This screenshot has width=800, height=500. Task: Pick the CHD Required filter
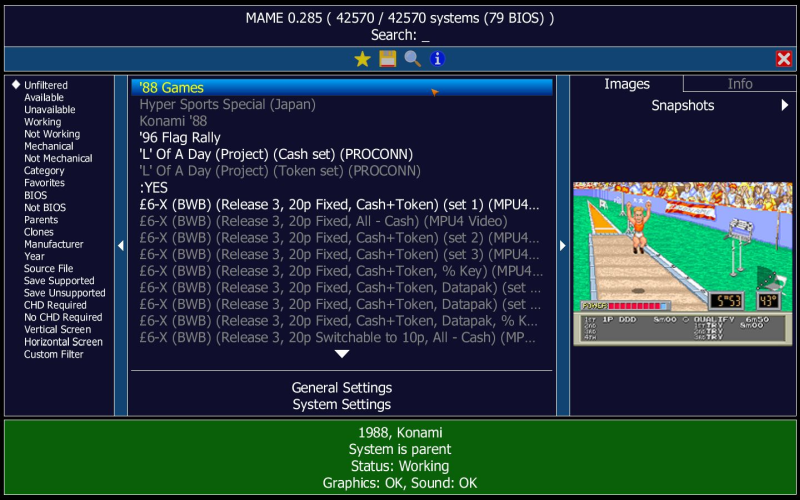[55, 305]
